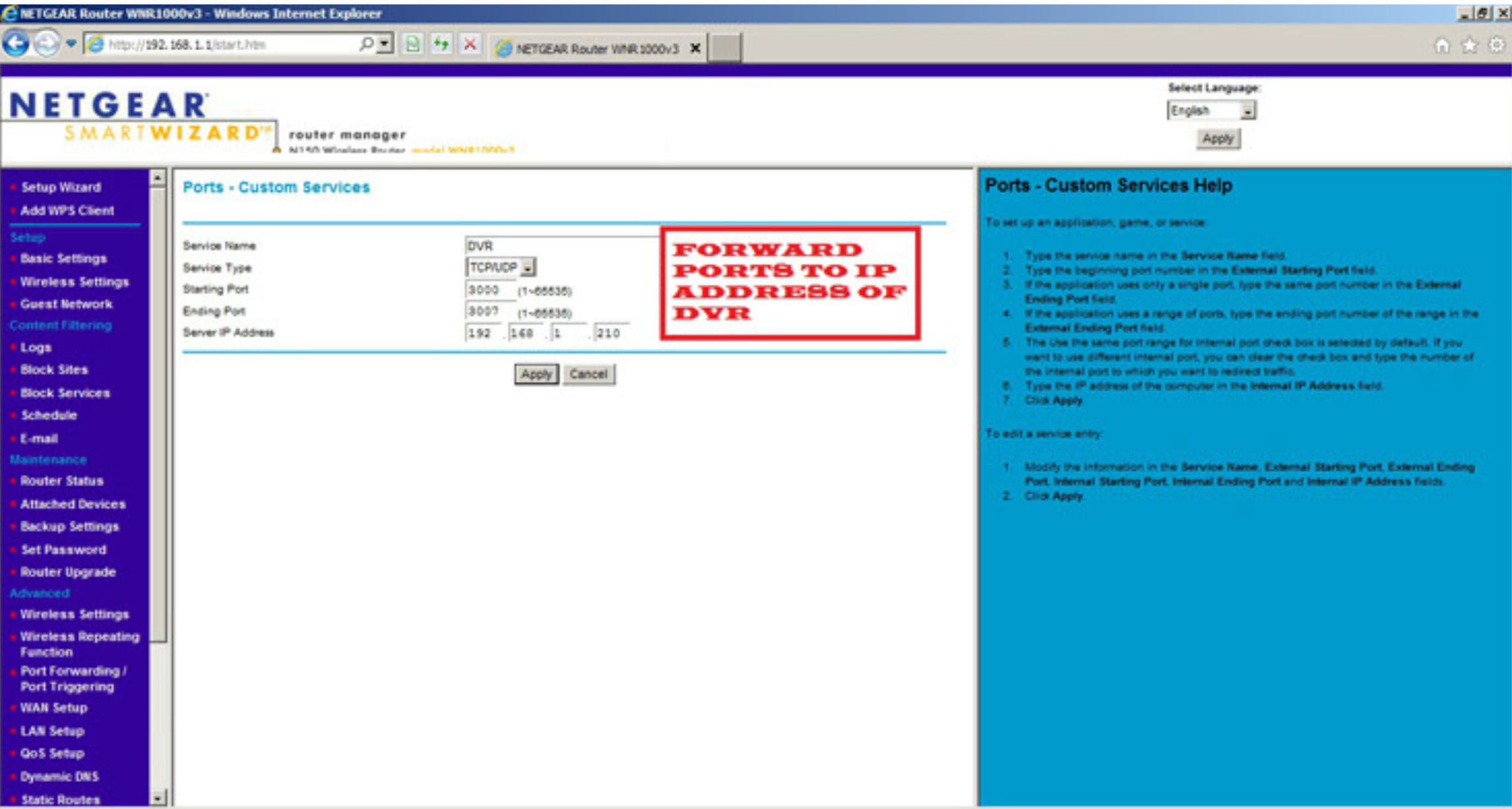Screen dimensions: 1512x809
Task: Click the browser Back arrow button
Action: 16,44
